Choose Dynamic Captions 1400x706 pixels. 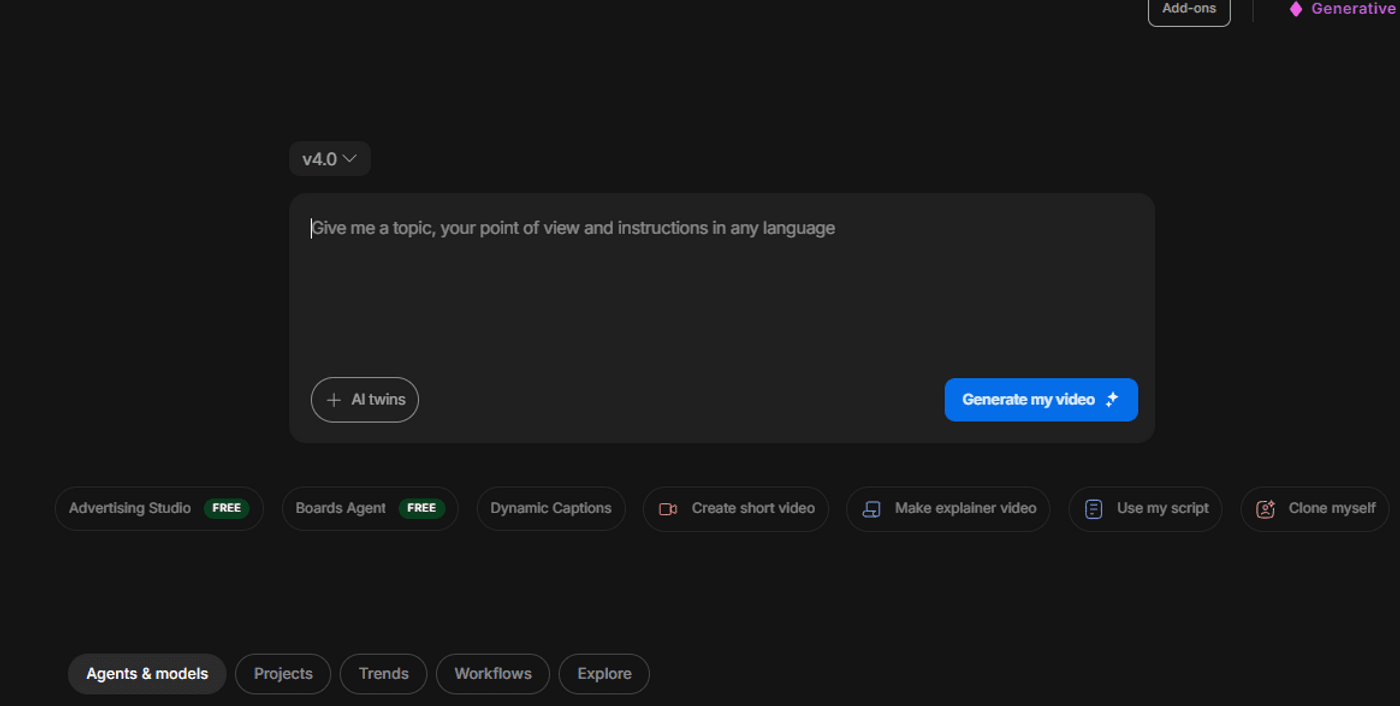(551, 509)
